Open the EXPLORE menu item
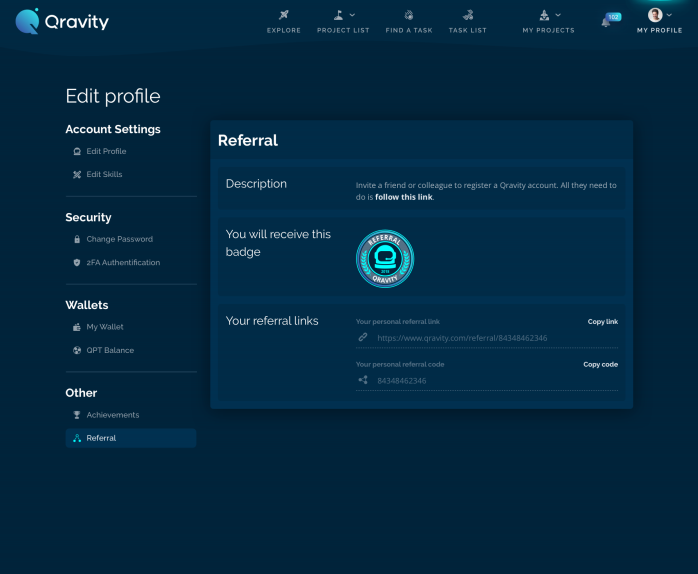This screenshot has width=698, height=574. pyautogui.click(x=284, y=30)
